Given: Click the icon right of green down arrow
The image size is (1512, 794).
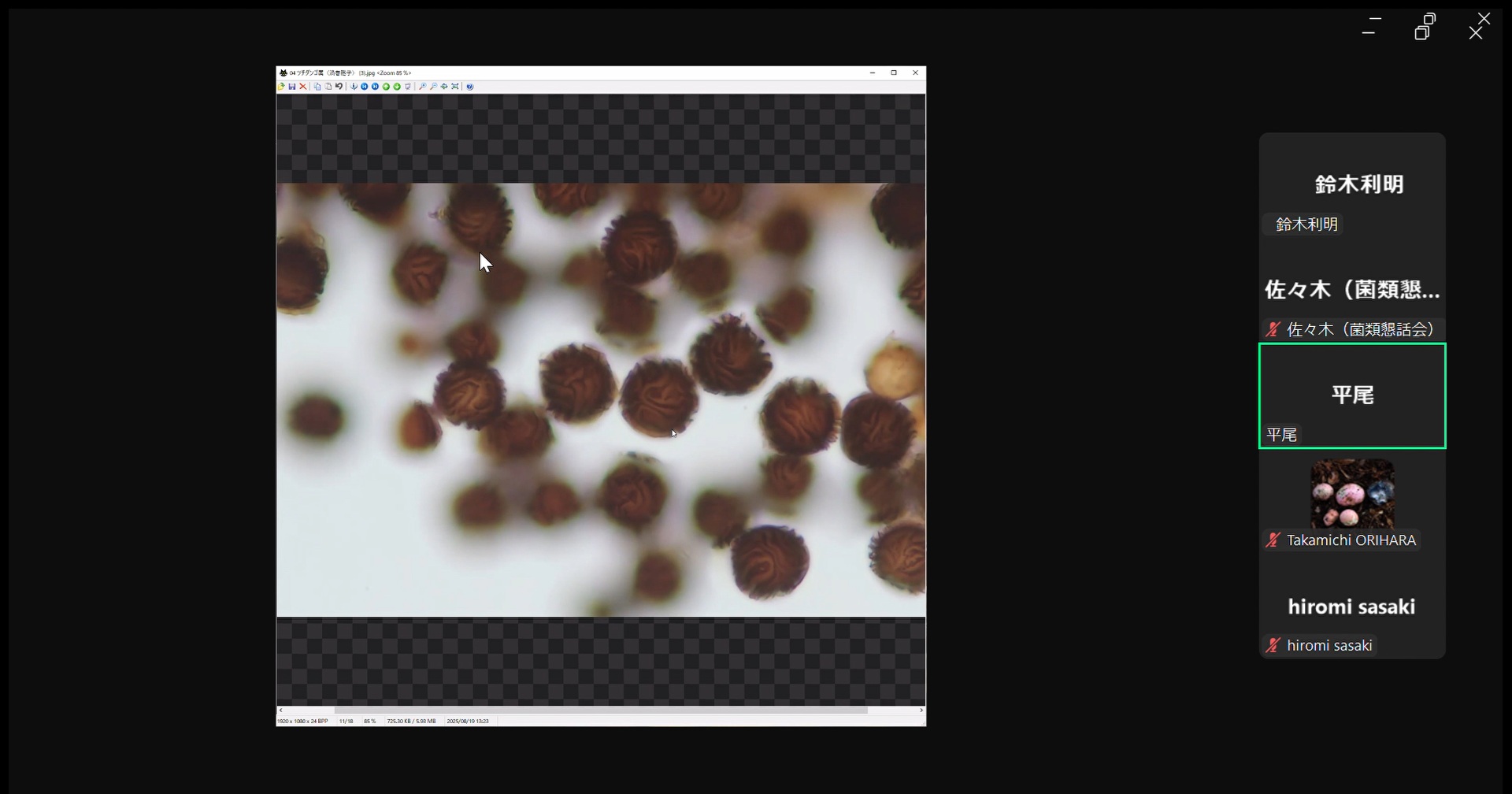Looking at the screenshot, I should point(408,87).
